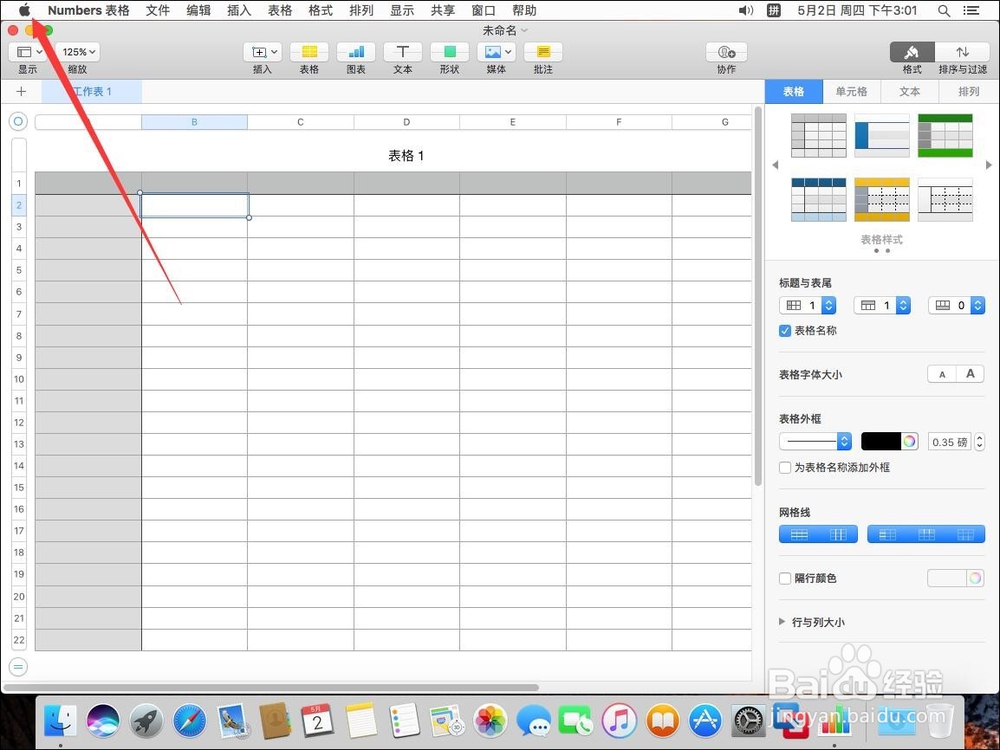The height and width of the screenshot is (750, 1000).
Task: Insert a new table with the 表格 toolbar icon
Action: click(308, 55)
